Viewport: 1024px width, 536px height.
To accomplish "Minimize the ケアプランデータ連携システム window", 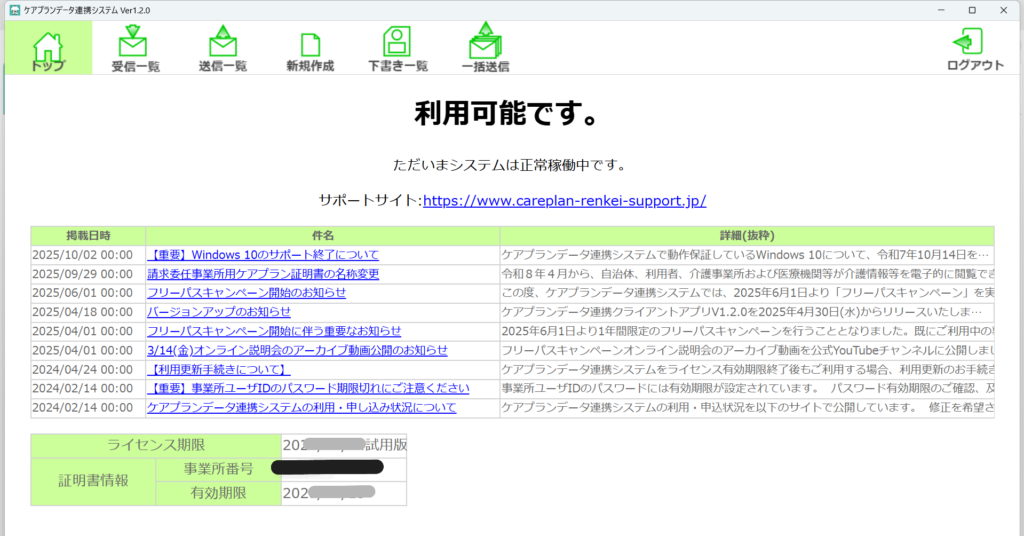I will pyautogui.click(x=941, y=10).
